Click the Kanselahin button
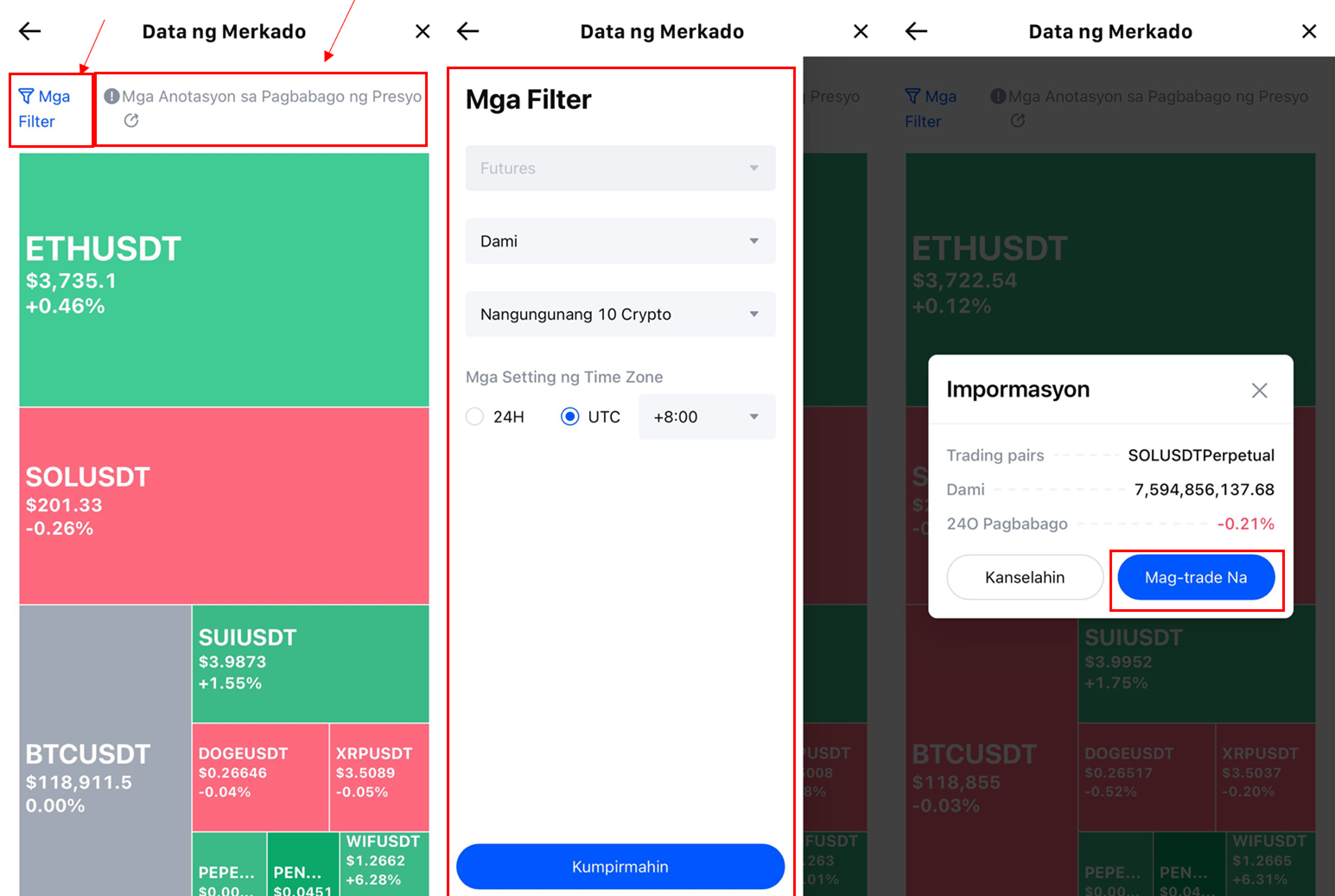 (x=1025, y=577)
